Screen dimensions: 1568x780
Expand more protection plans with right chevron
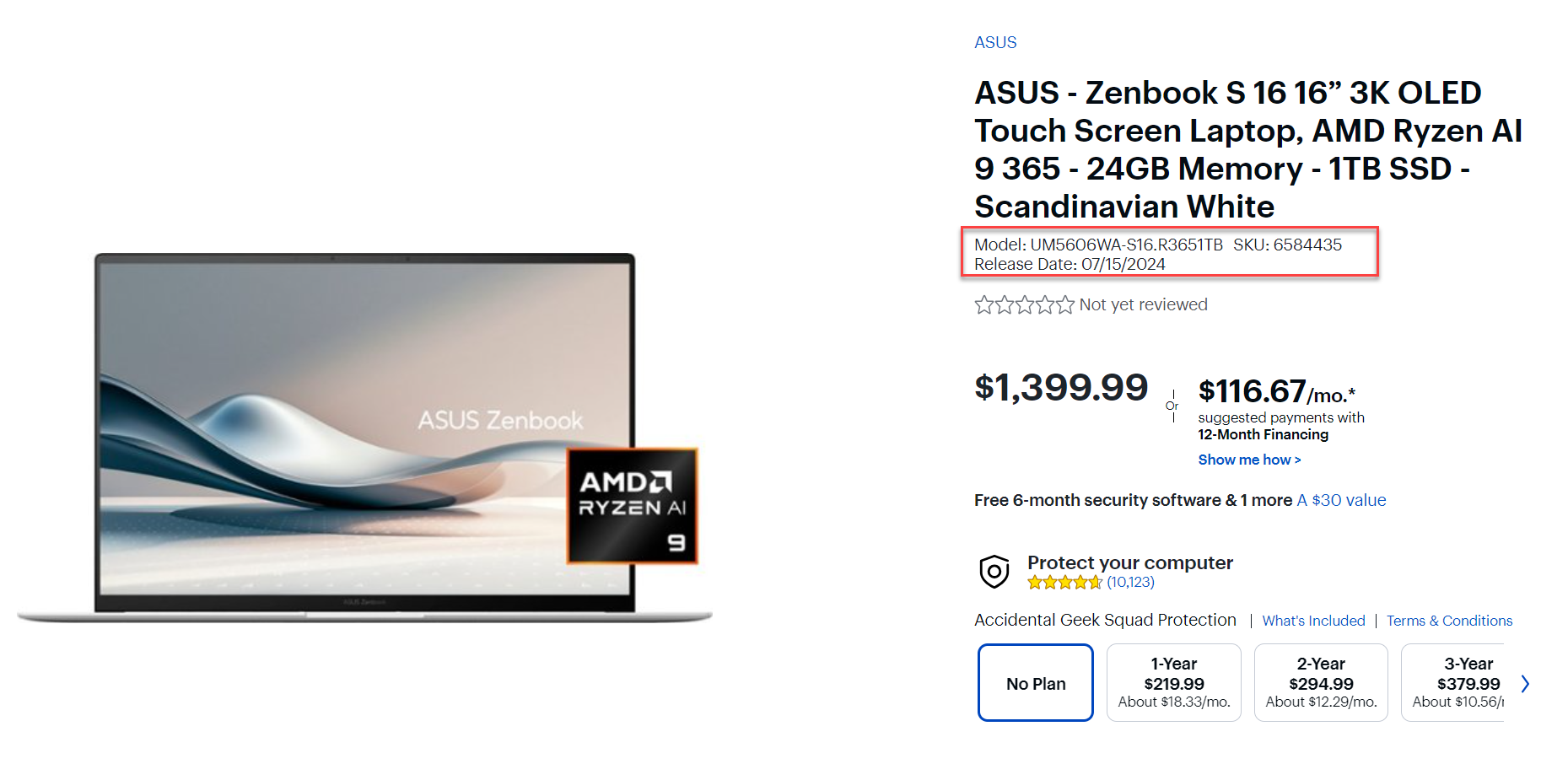[x=1526, y=683]
